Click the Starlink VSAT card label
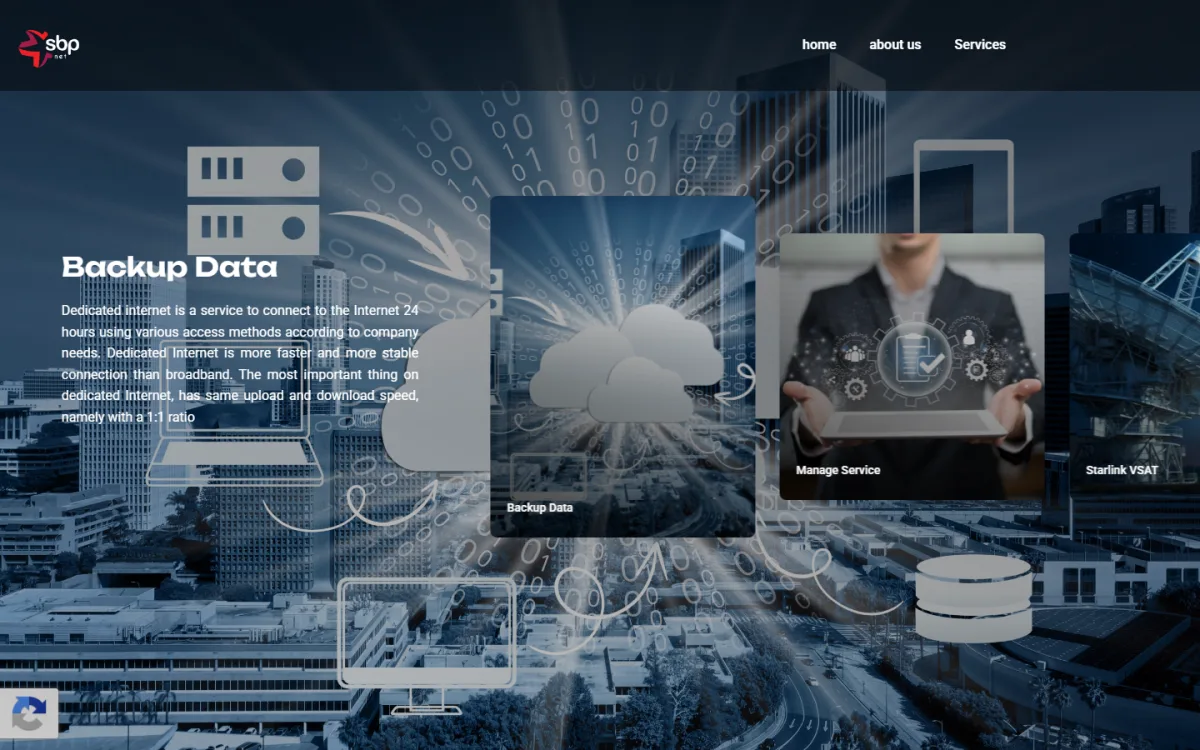The width and height of the screenshot is (1200, 750). (1122, 470)
